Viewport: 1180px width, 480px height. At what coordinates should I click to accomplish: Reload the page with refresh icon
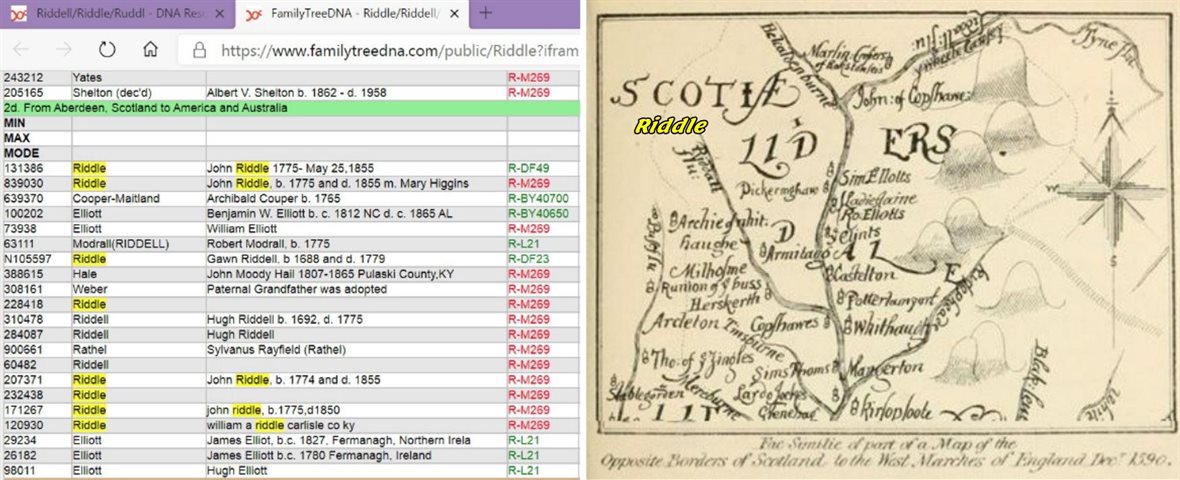point(107,49)
